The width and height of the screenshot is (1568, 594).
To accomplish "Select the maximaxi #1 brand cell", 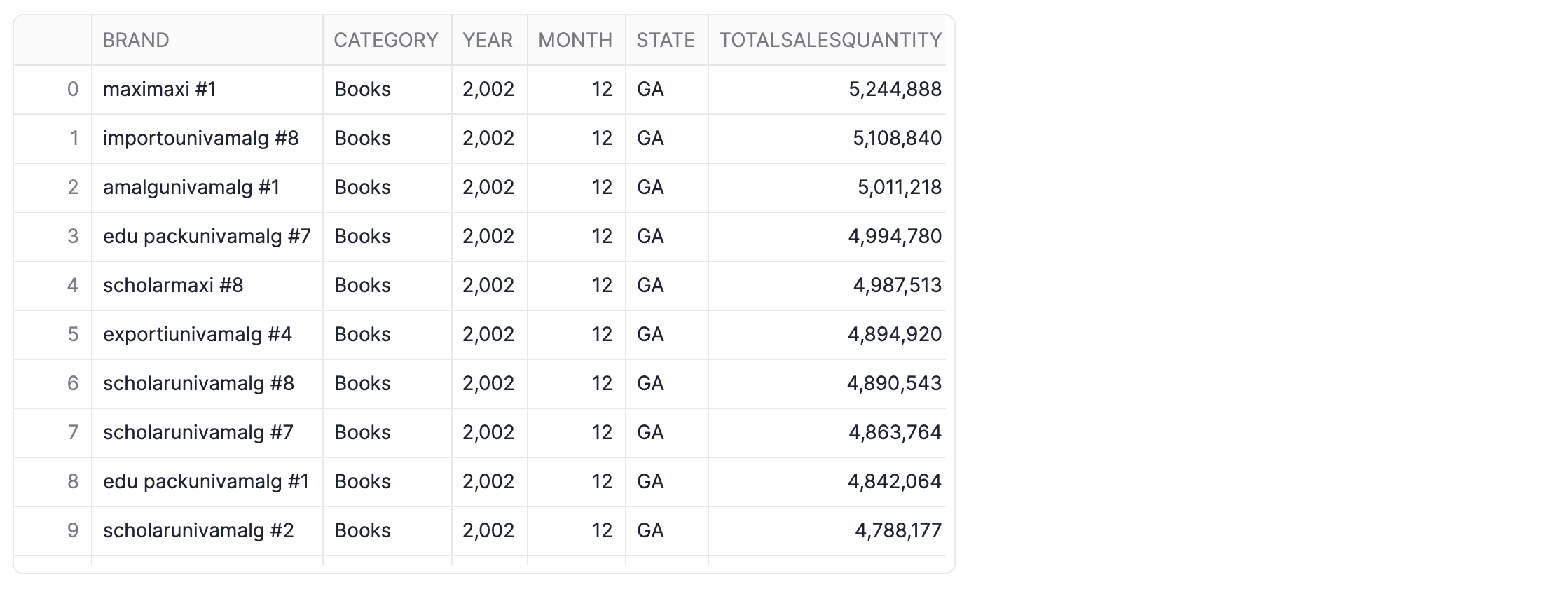I will (160, 89).
